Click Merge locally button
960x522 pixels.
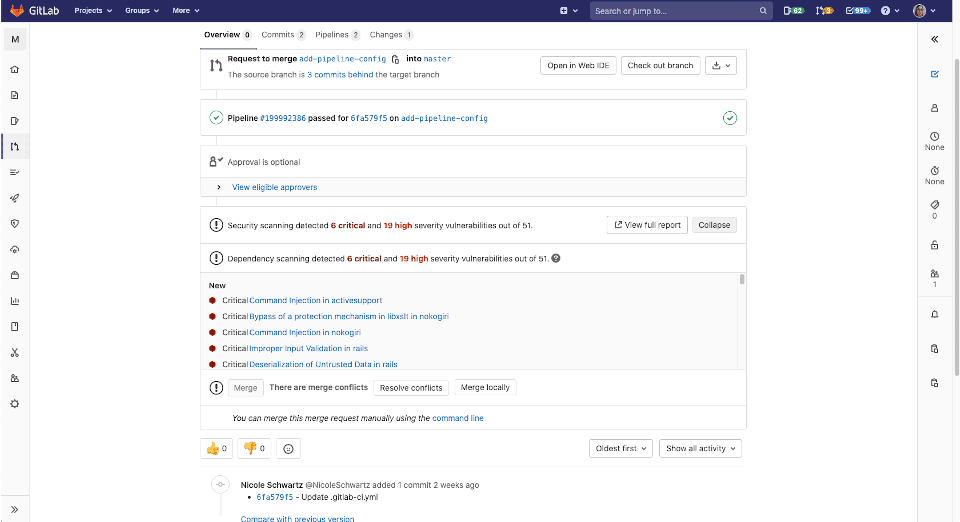click(485, 387)
